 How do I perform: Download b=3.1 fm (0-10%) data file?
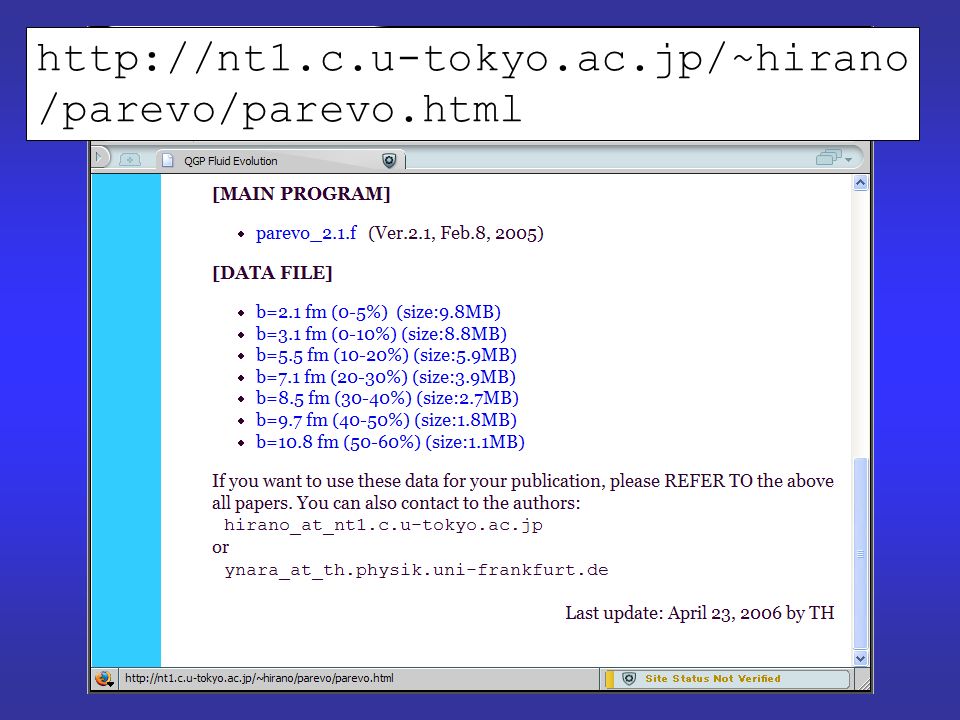pyautogui.click(x=381, y=334)
